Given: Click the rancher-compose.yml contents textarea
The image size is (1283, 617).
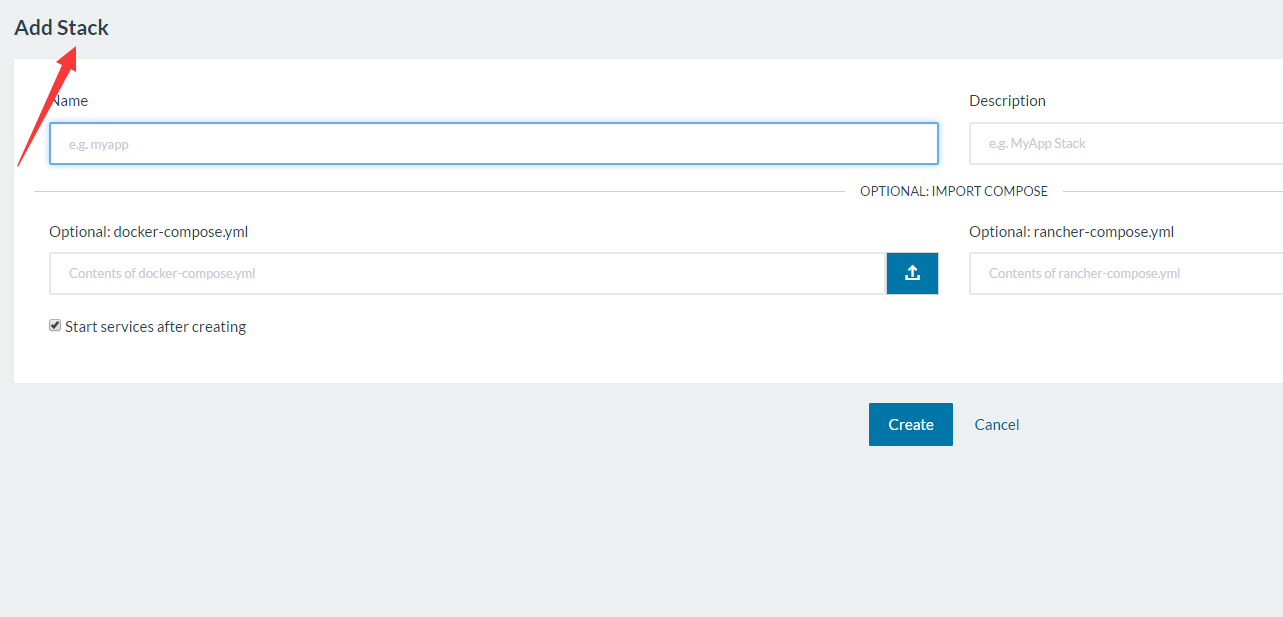Looking at the screenshot, I should (1125, 273).
